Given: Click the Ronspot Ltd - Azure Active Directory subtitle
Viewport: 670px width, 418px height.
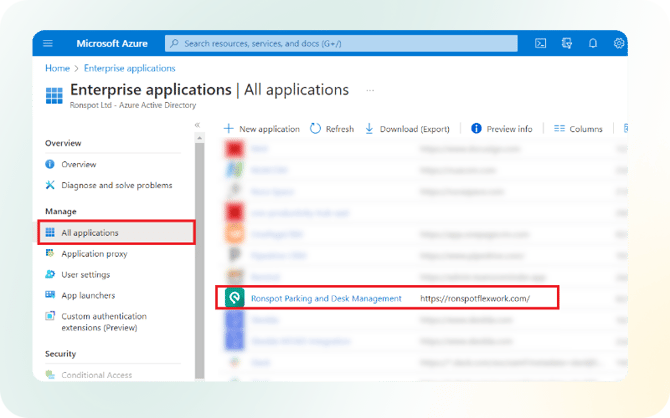Looking at the screenshot, I should pos(133,105).
